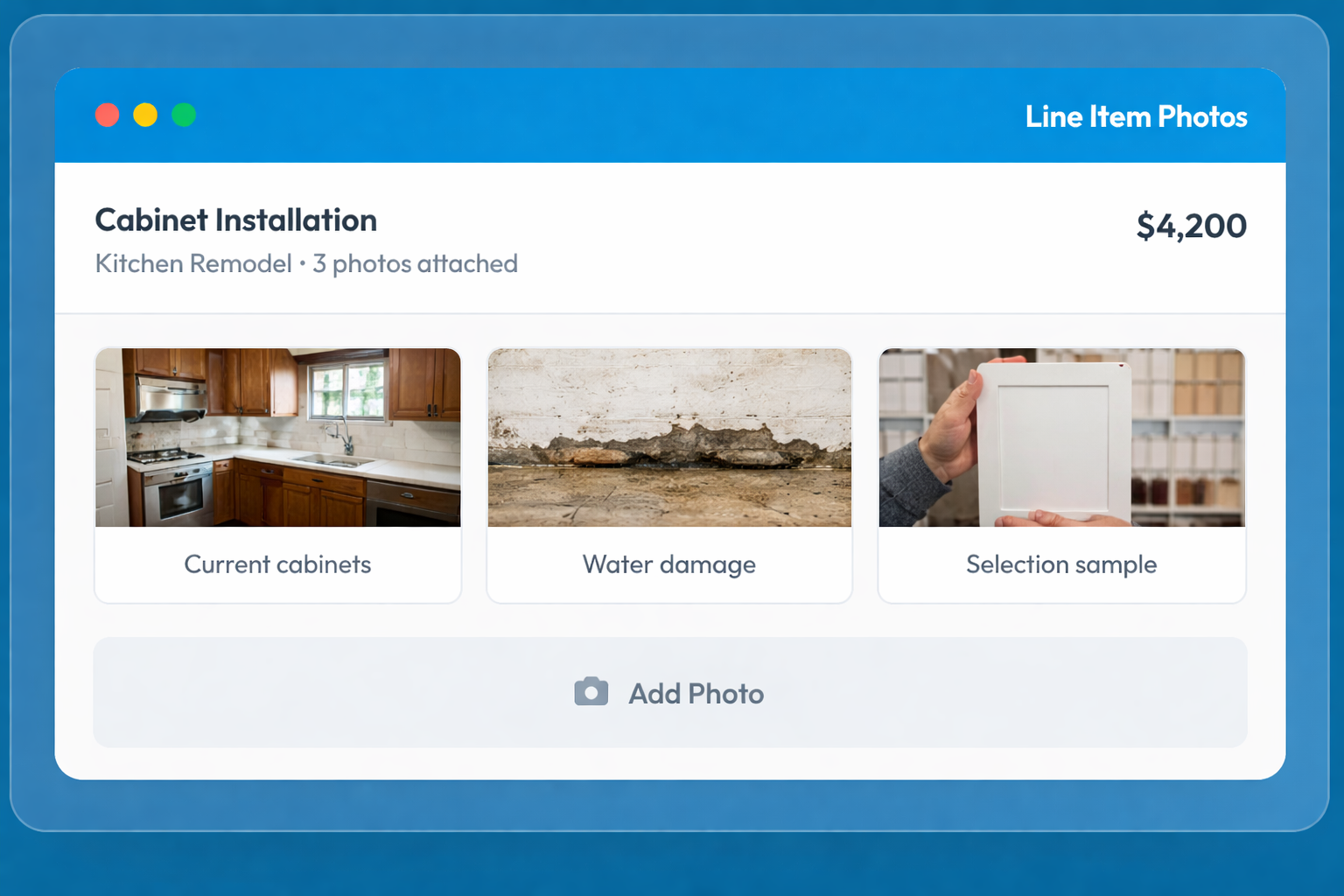The width and height of the screenshot is (1344, 896).
Task: Select the Selection sample caption label
Action: pyautogui.click(x=1061, y=564)
